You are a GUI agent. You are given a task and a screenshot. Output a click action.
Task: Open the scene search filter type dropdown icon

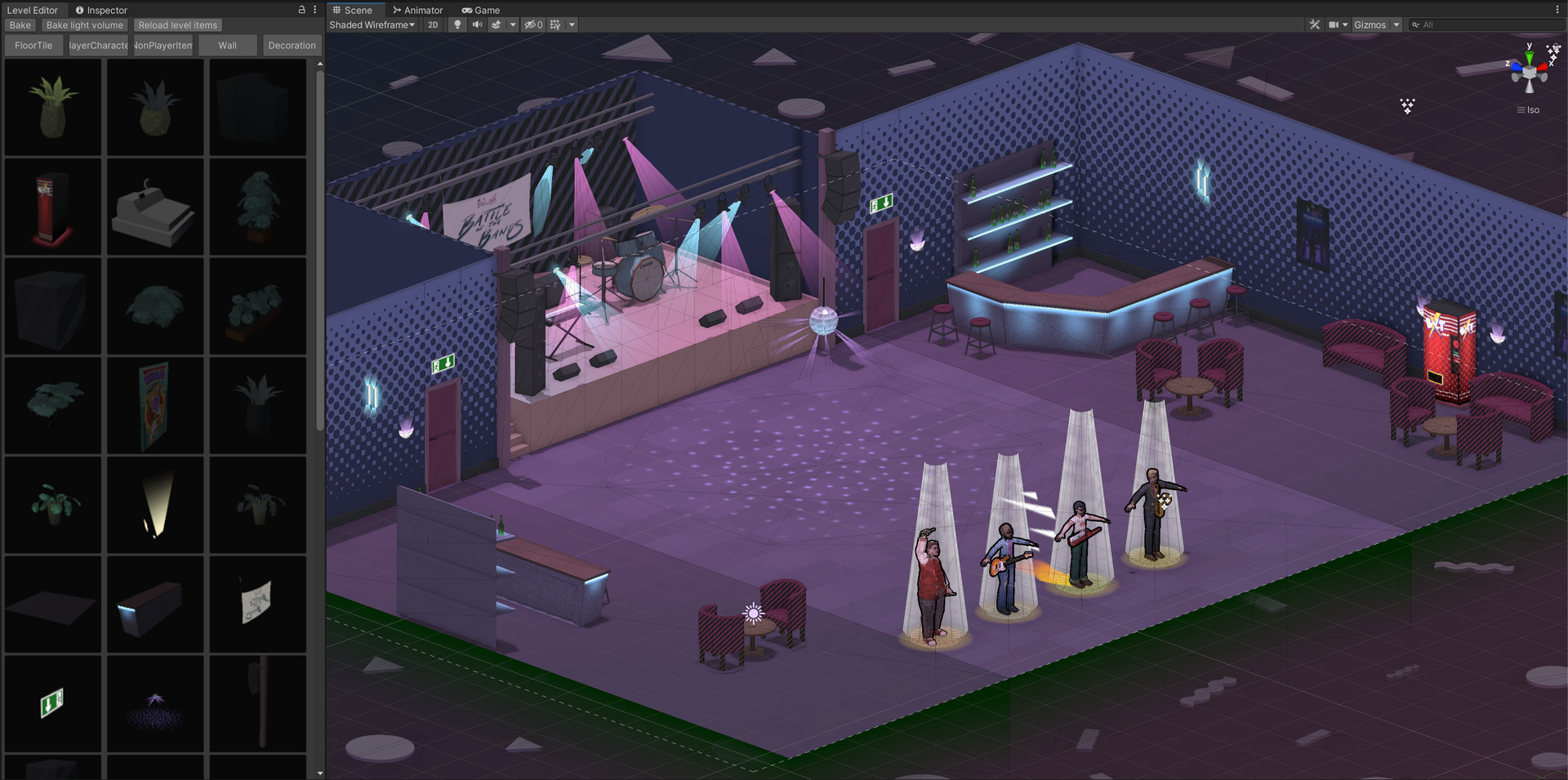coord(1415,25)
